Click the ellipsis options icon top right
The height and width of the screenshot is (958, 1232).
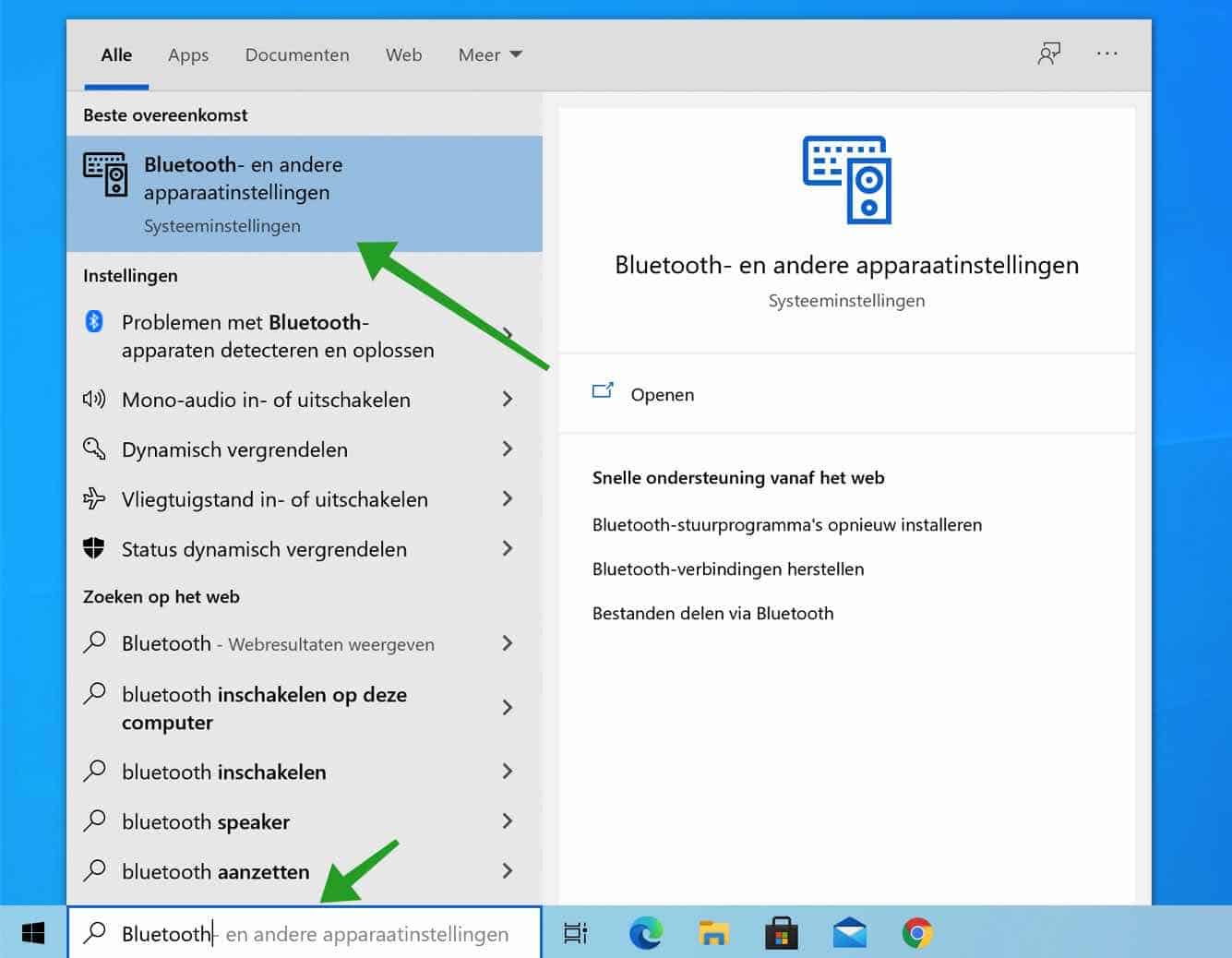(1106, 54)
